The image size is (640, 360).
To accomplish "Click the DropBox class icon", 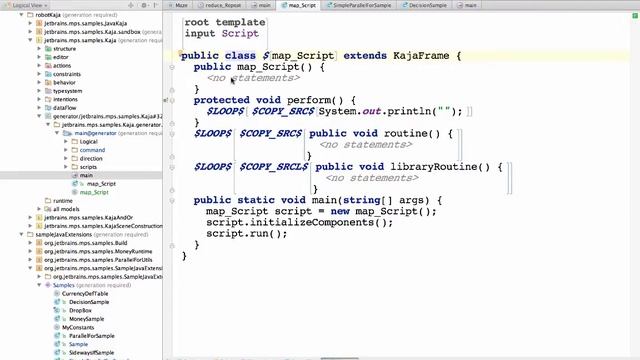I will tap(57, 310).
